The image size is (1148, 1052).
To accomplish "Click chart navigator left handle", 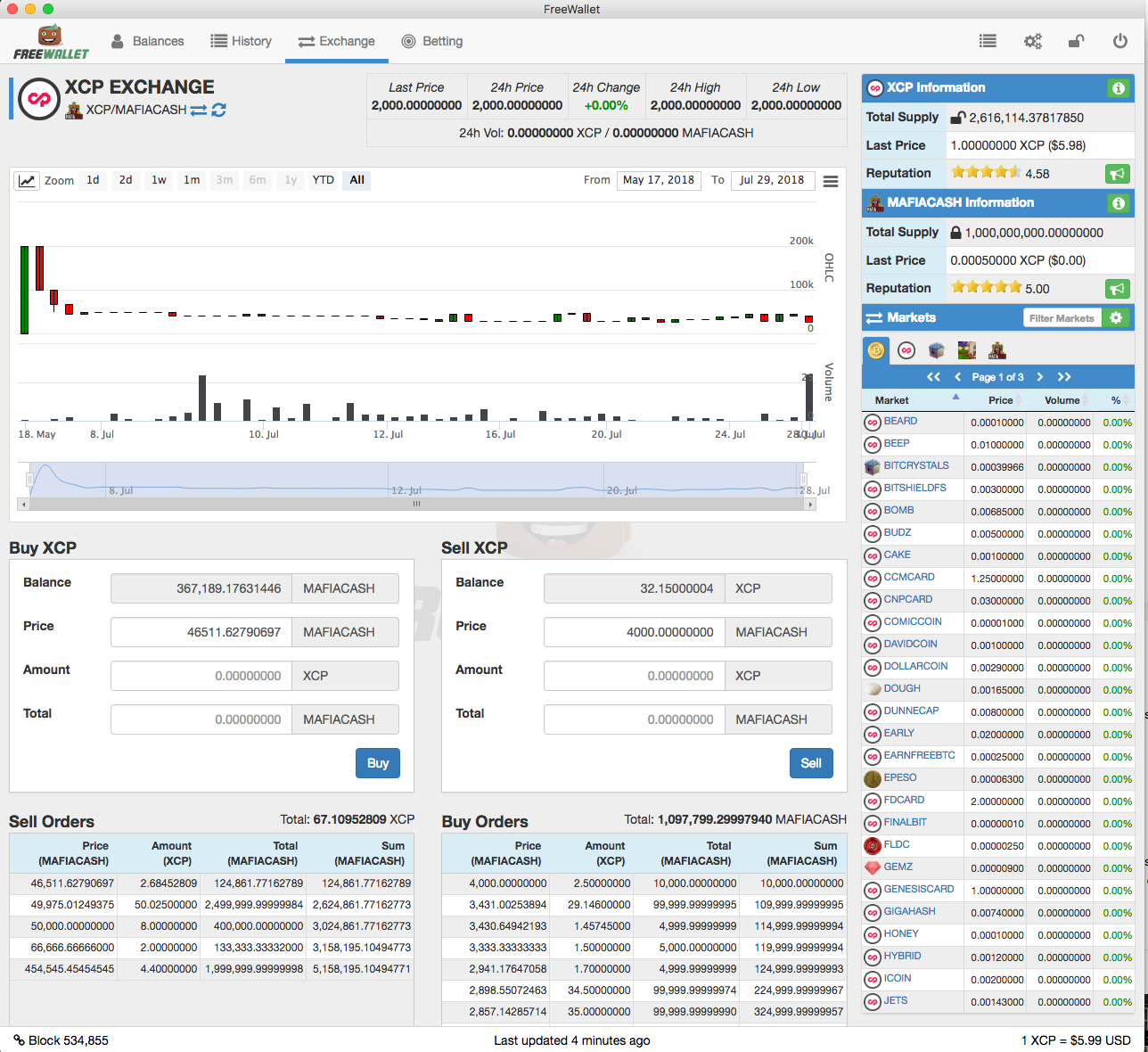I will click(x=29, y=480).
